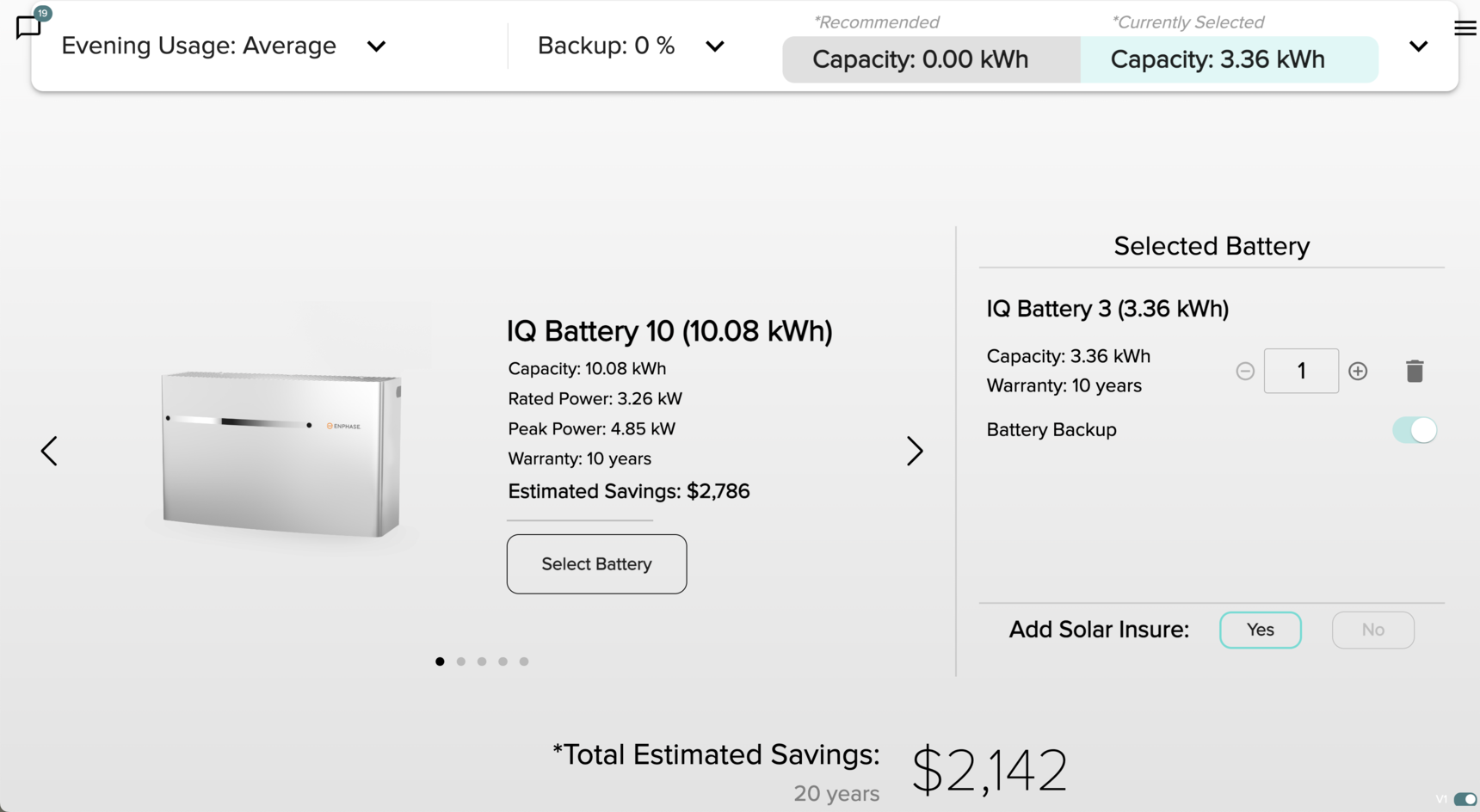The height and width of the screenshot is (812, 1480).
Task: Click the IQ Battery 3 (3.36 kWh) title
Action: 1107,309
